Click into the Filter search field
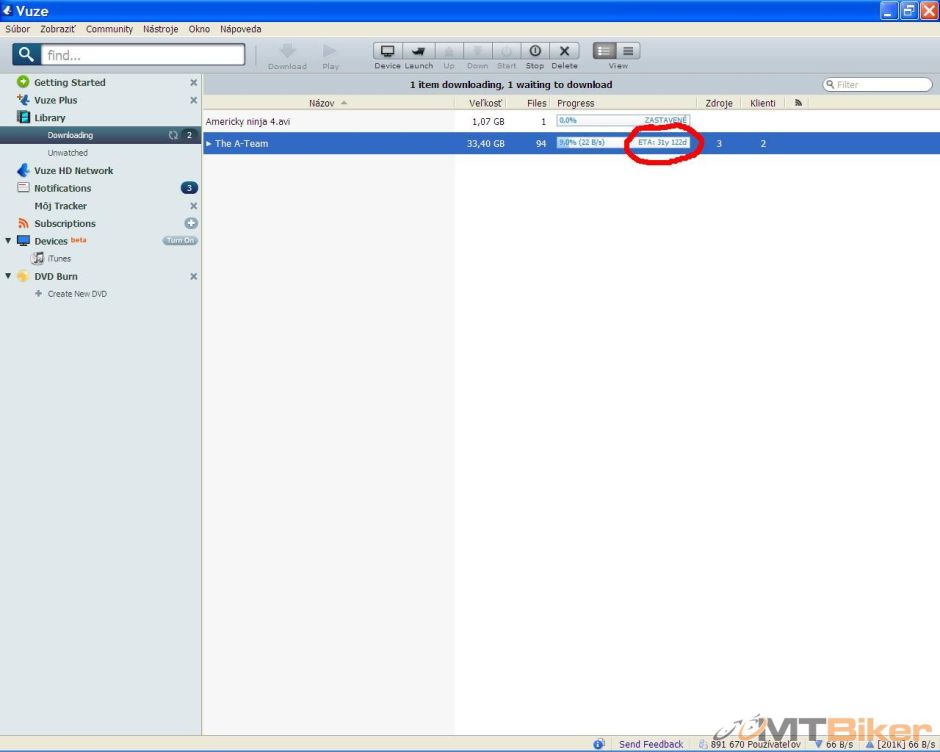Image resolution: width=940 pixels, height=752 pixels. [x=882, y=85]
